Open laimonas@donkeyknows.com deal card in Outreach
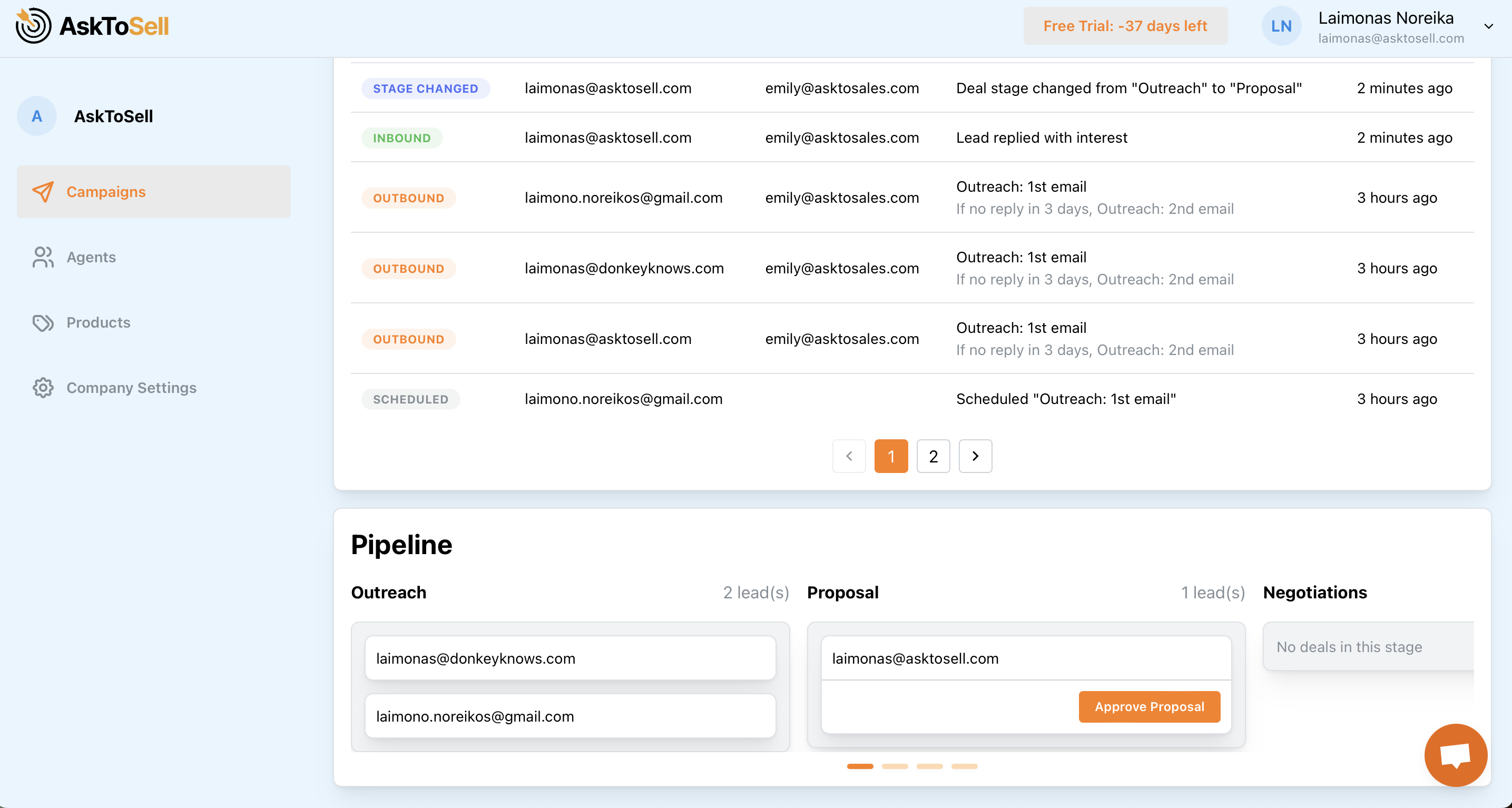The height and width of the screenshot is (808, 1512). pyautogui.click(x=570, y=658)
